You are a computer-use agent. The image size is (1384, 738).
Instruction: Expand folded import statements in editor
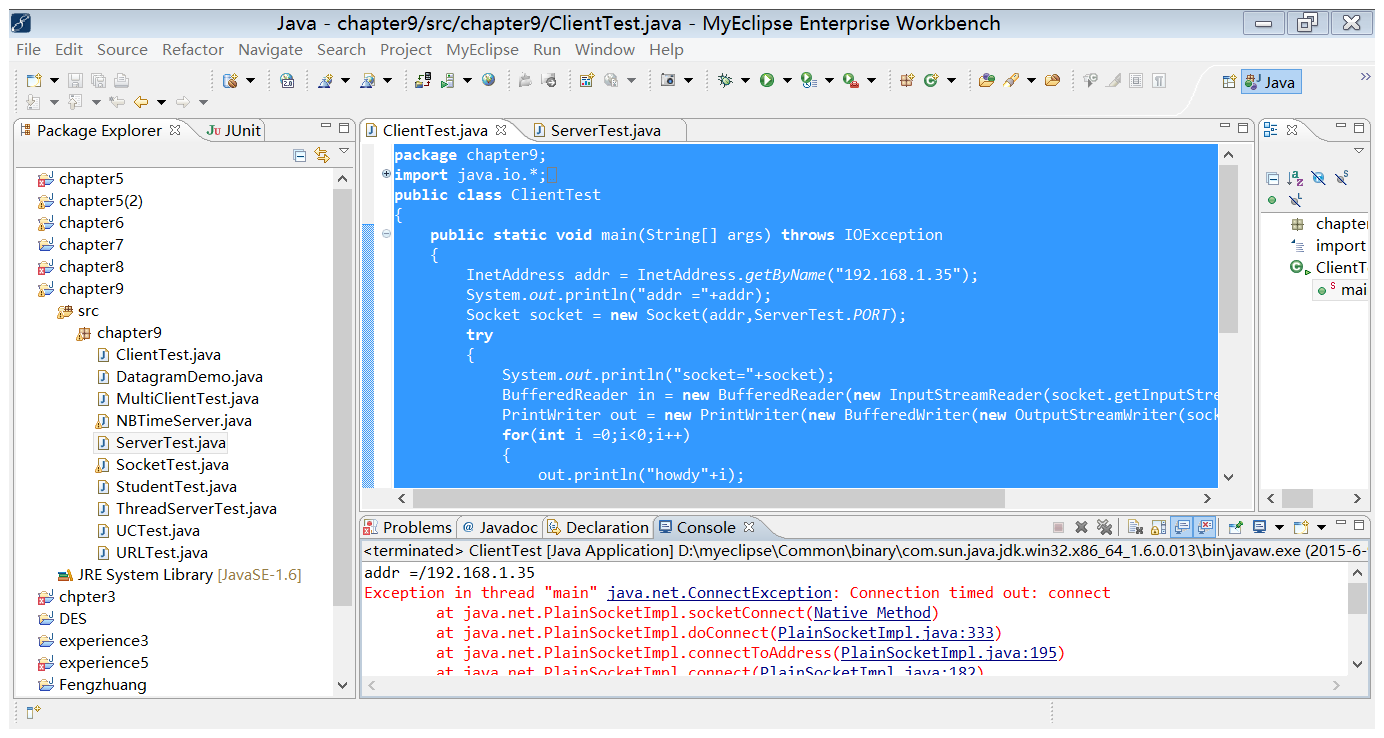click(x=387, y=175)
